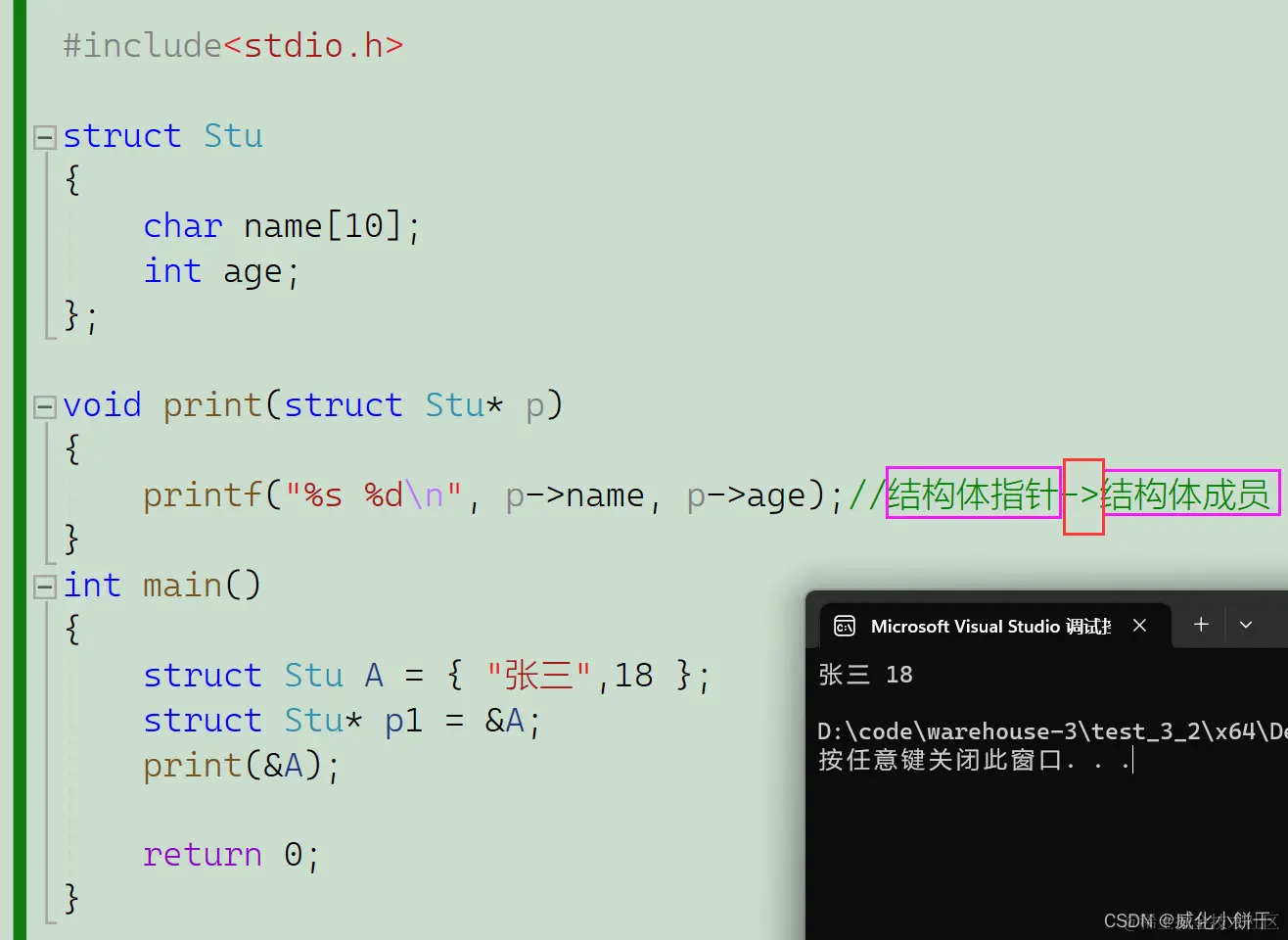The width and height of the screenshot is (1288, 940).
Task: Click 'struct Stu A' initialization line
Action: [x=427, y=676]
